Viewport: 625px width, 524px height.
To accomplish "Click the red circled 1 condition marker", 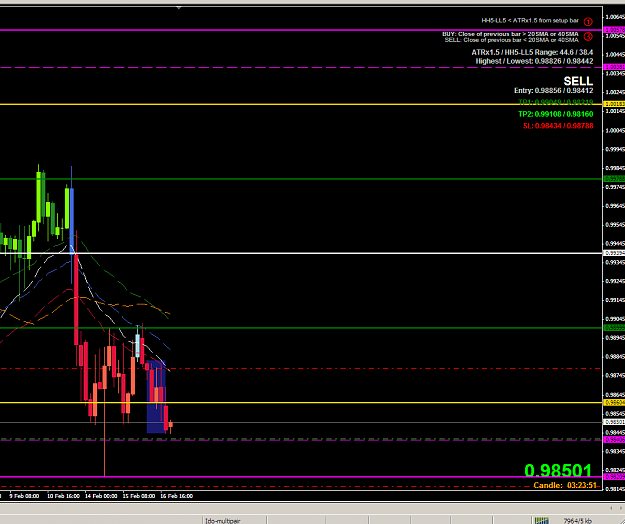I will pos(588,22).
